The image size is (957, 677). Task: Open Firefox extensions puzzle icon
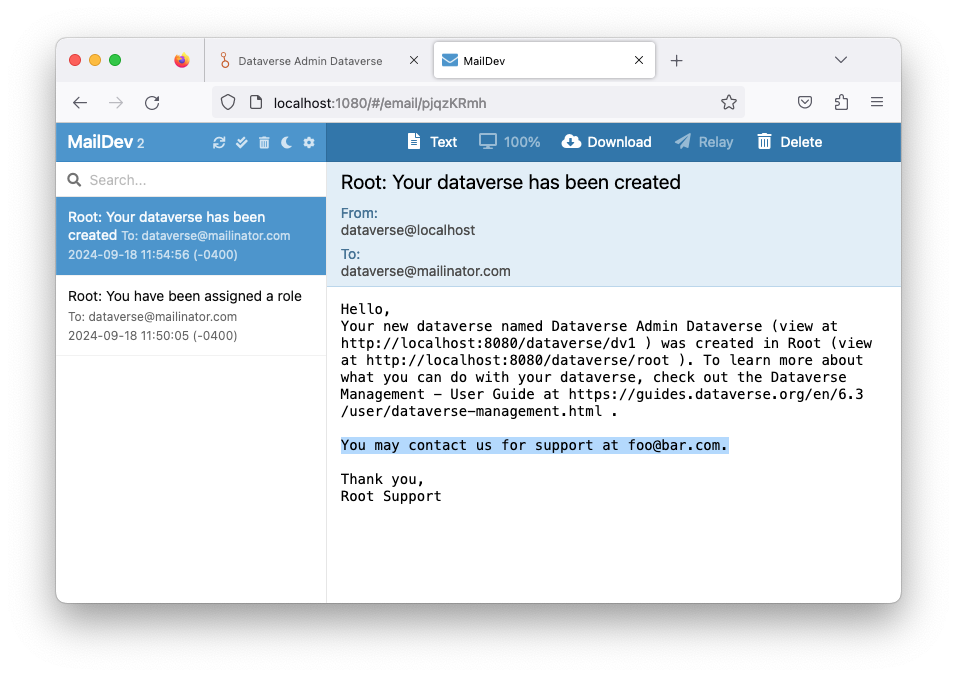click(x=841, y=102)
